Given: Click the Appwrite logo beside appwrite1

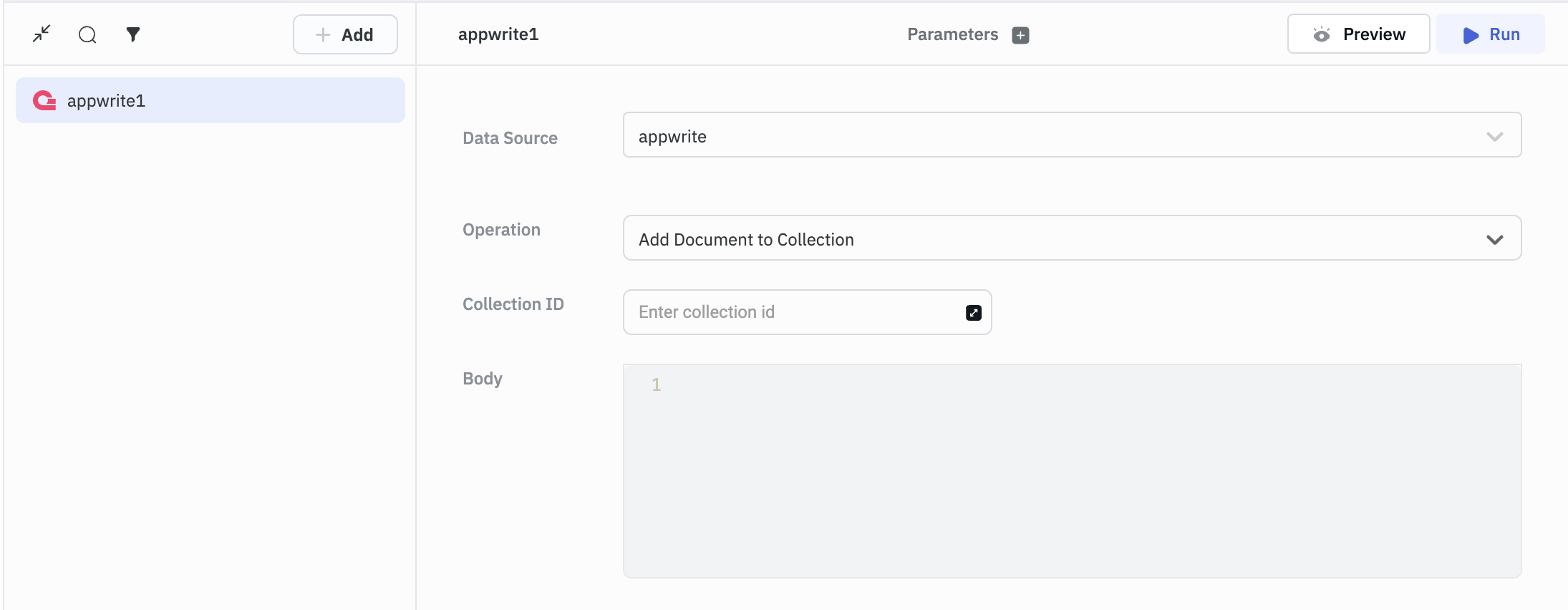Looking at the screenshot, I should [44, 101].
